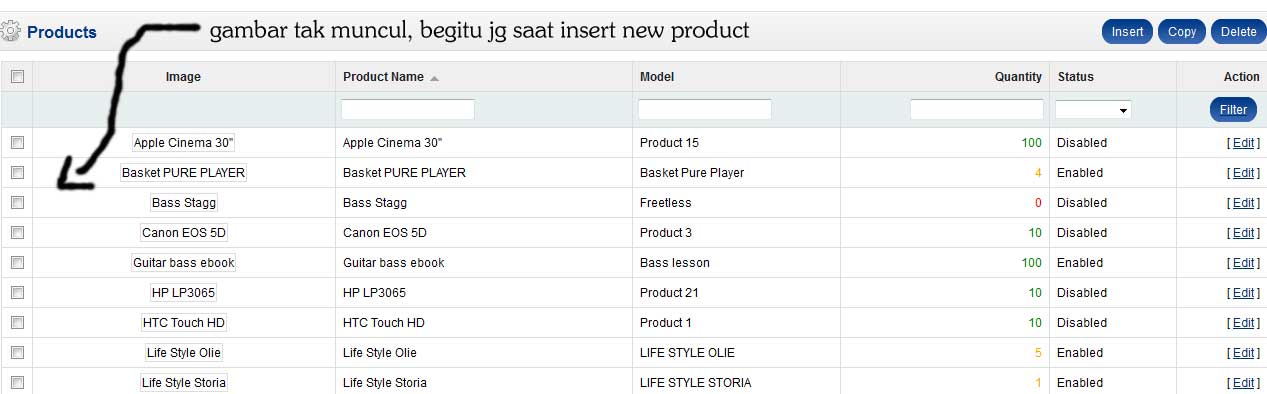Edit the Guitar bass ebook product
The image size is (1267, 394).
coord(1242,263)
